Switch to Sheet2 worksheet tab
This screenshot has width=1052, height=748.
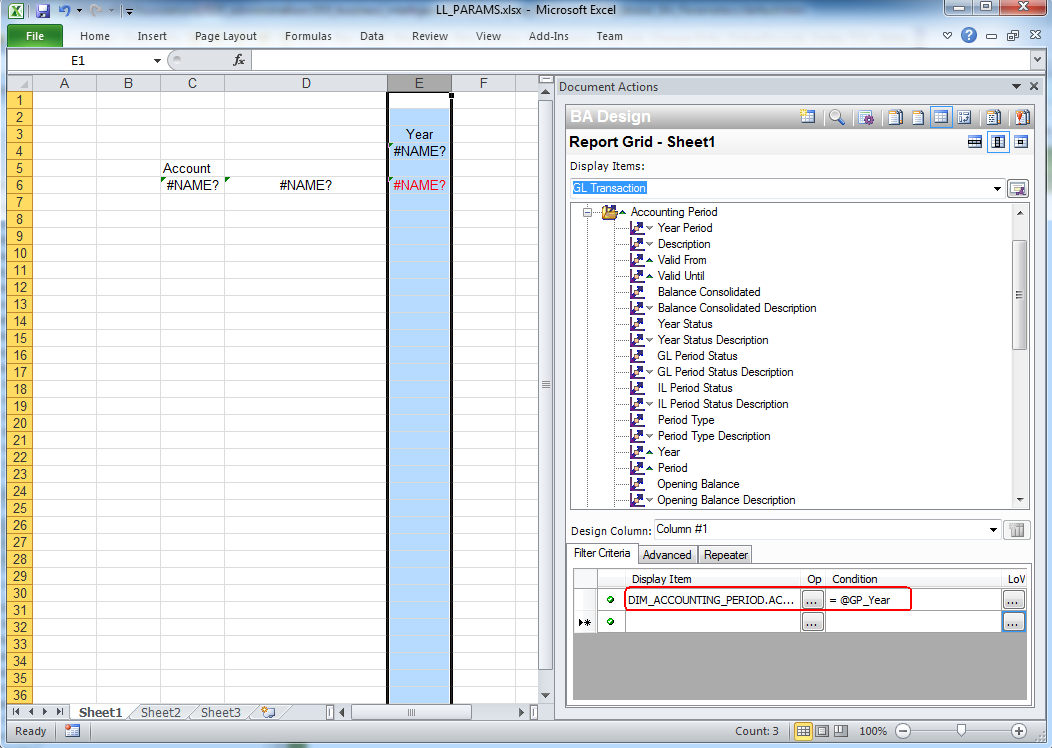[x=160, y=712]
